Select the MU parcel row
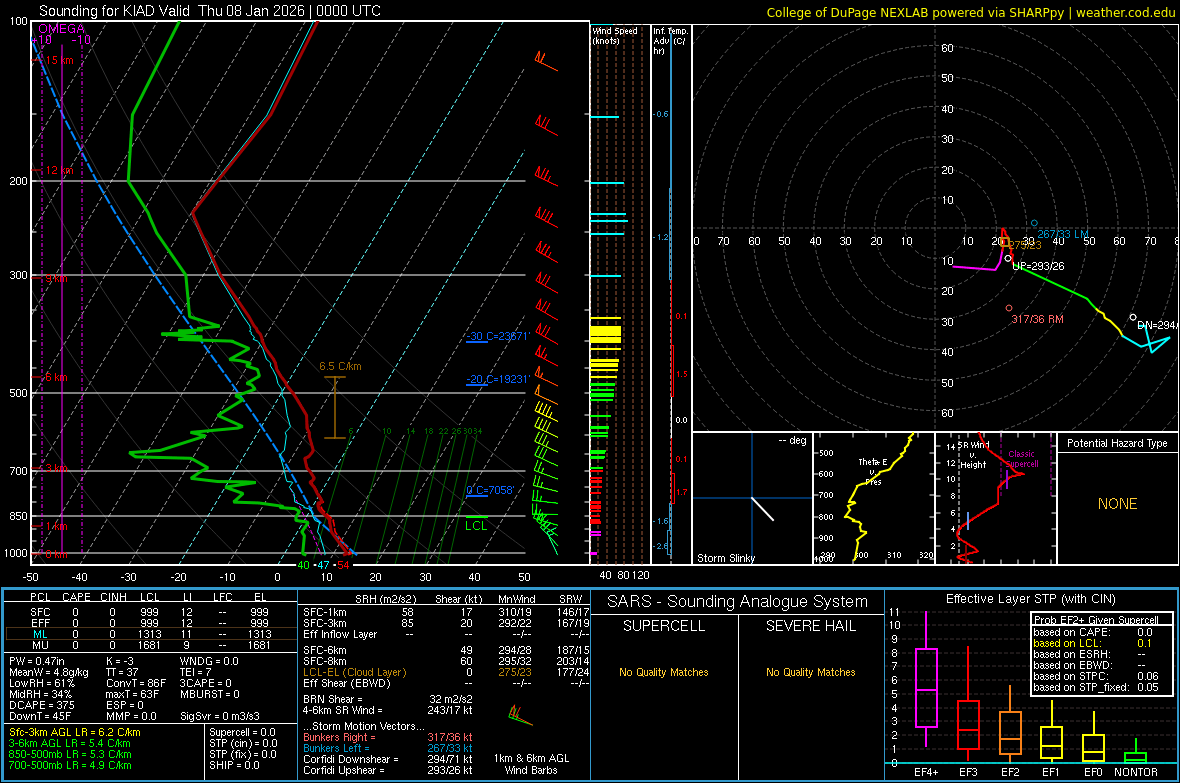 151,645
